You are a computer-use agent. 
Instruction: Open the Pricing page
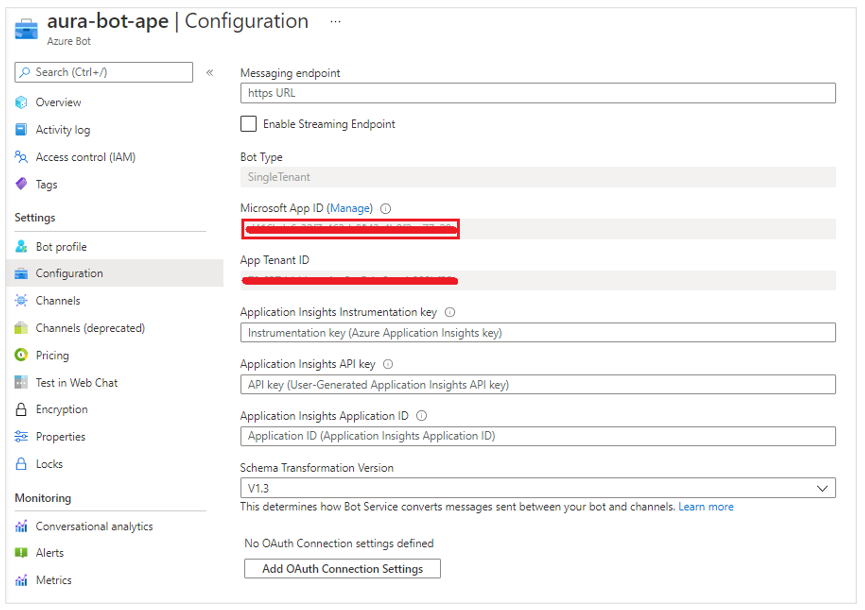(52, 355)
